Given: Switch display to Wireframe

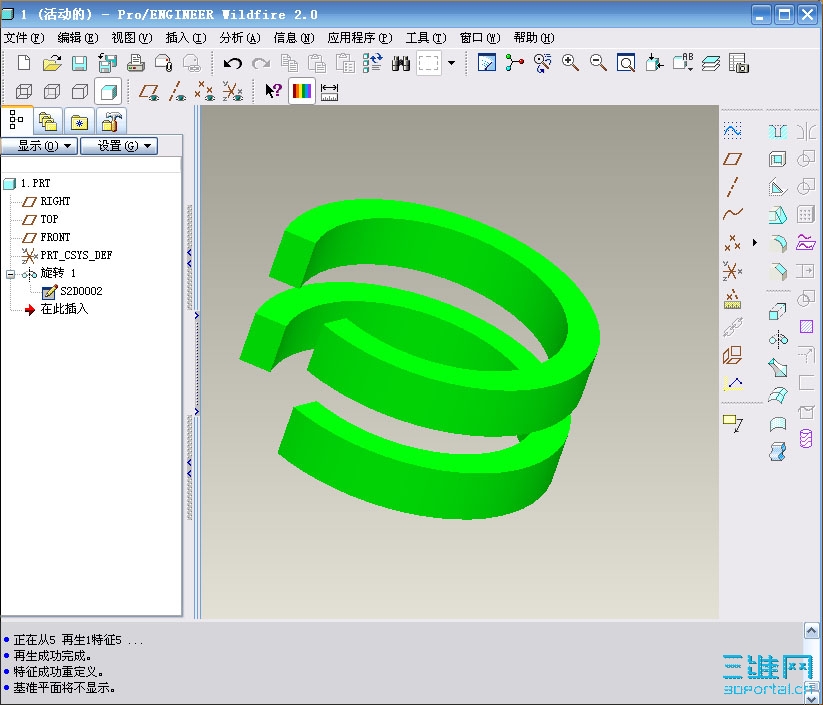Looking at the screenshot, I should coord(24,92).
